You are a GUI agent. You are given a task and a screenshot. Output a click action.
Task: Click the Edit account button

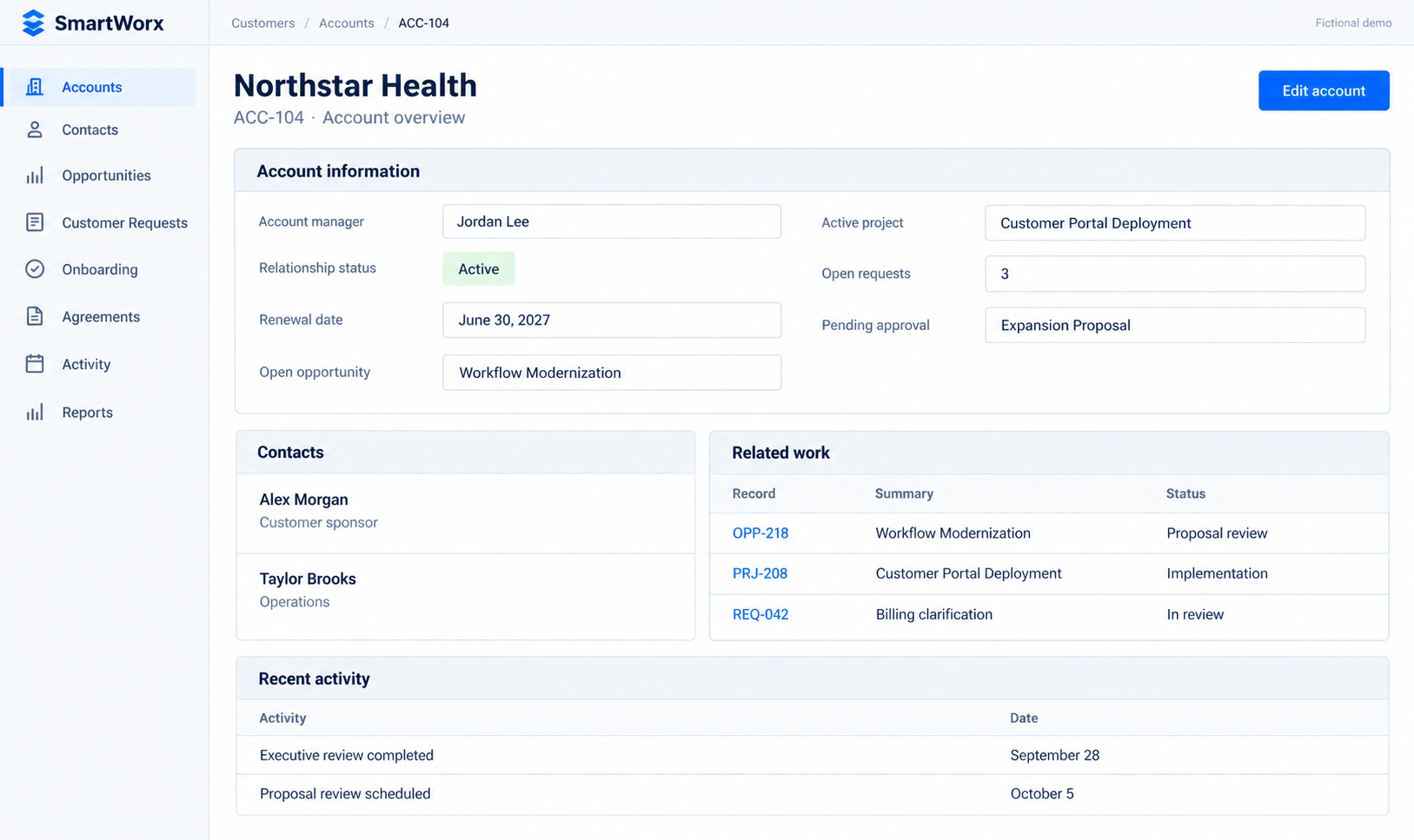1324,90
